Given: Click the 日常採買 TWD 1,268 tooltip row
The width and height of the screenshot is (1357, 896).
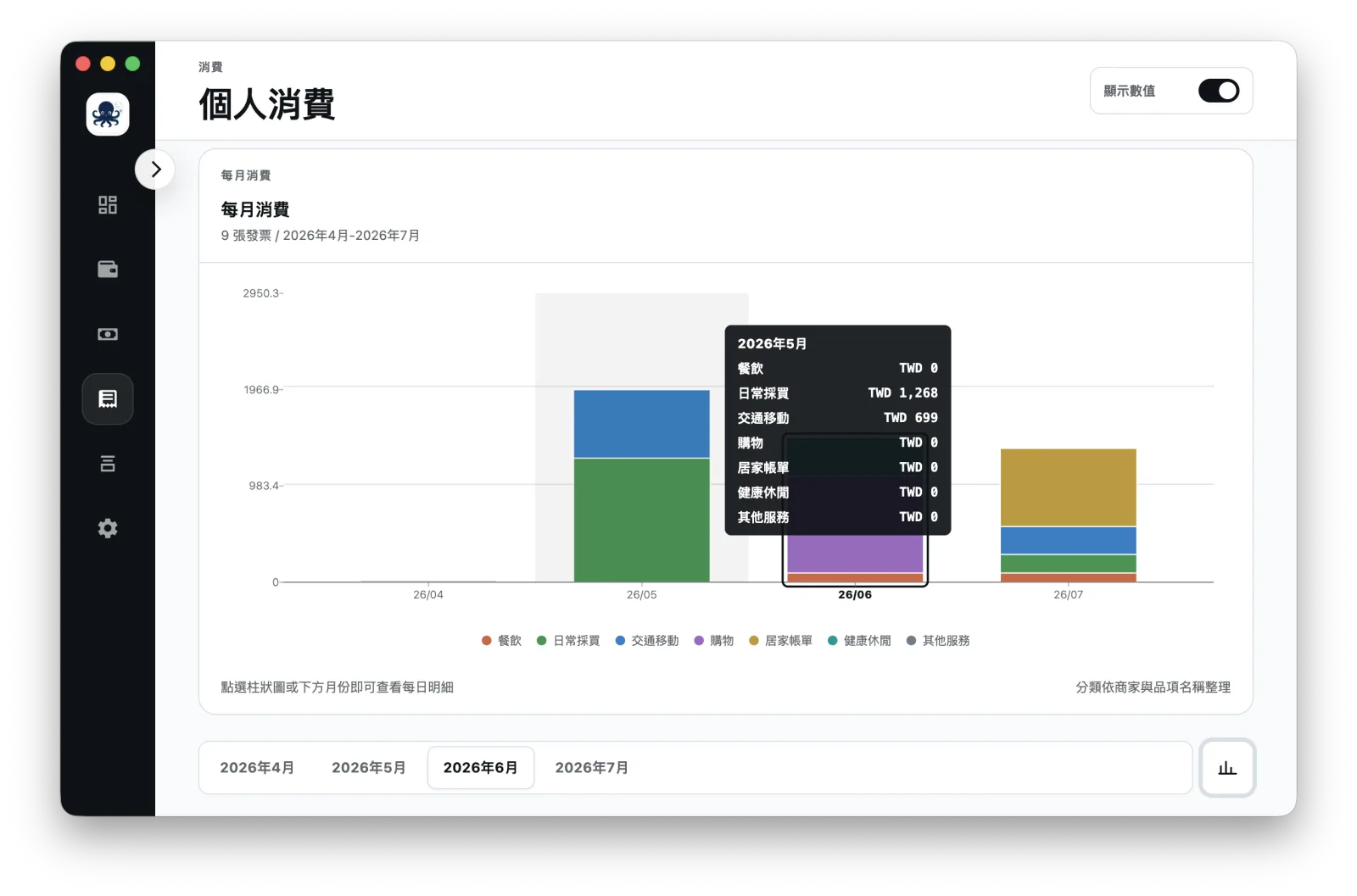Looking at the screenshot, I should point(838,393).
